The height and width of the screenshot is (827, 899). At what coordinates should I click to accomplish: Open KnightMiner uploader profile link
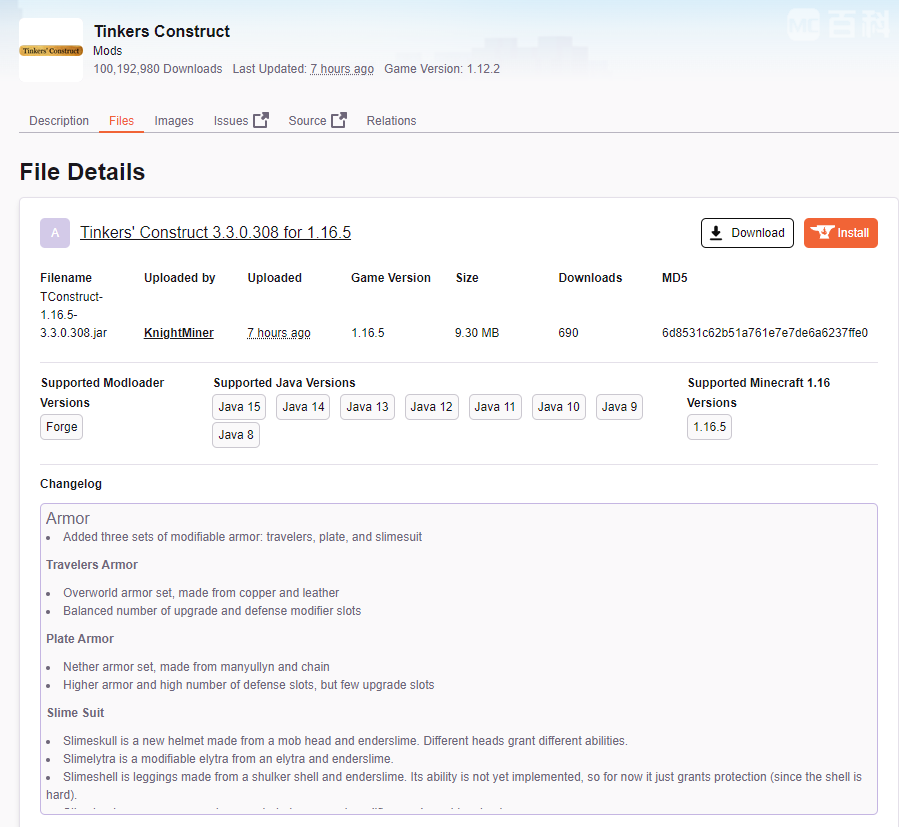point(179,333)
